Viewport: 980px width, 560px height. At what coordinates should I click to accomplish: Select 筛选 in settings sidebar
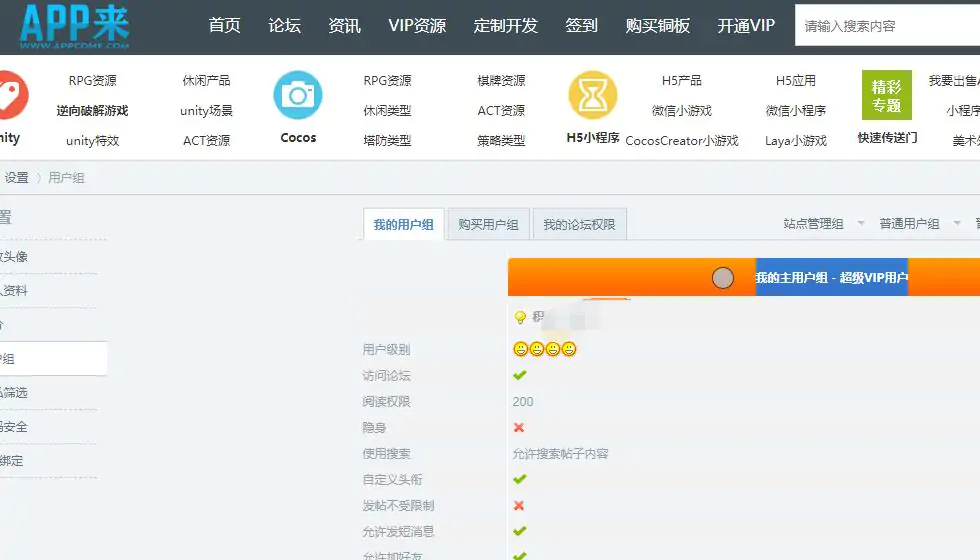[x=14, y=392]
